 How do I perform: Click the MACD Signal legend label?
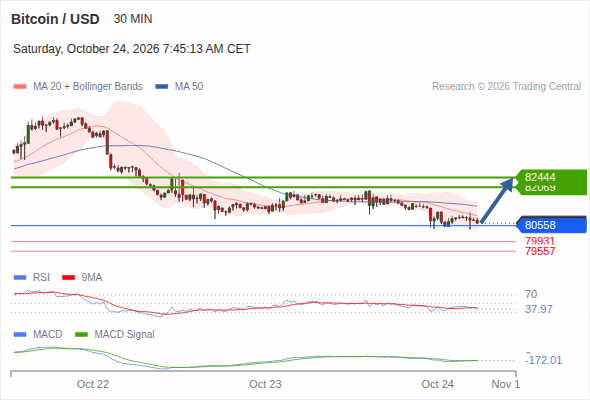point(125,335)
